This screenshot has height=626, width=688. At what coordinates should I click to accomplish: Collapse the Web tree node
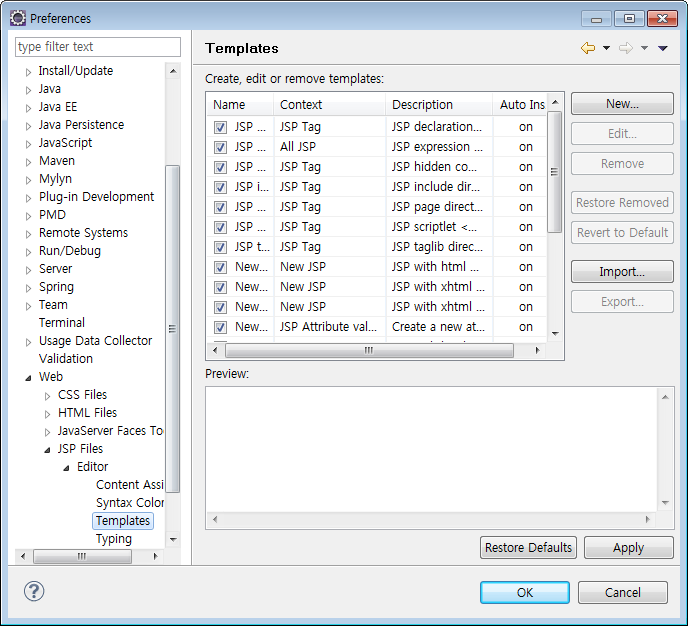(x=28, y=377)
